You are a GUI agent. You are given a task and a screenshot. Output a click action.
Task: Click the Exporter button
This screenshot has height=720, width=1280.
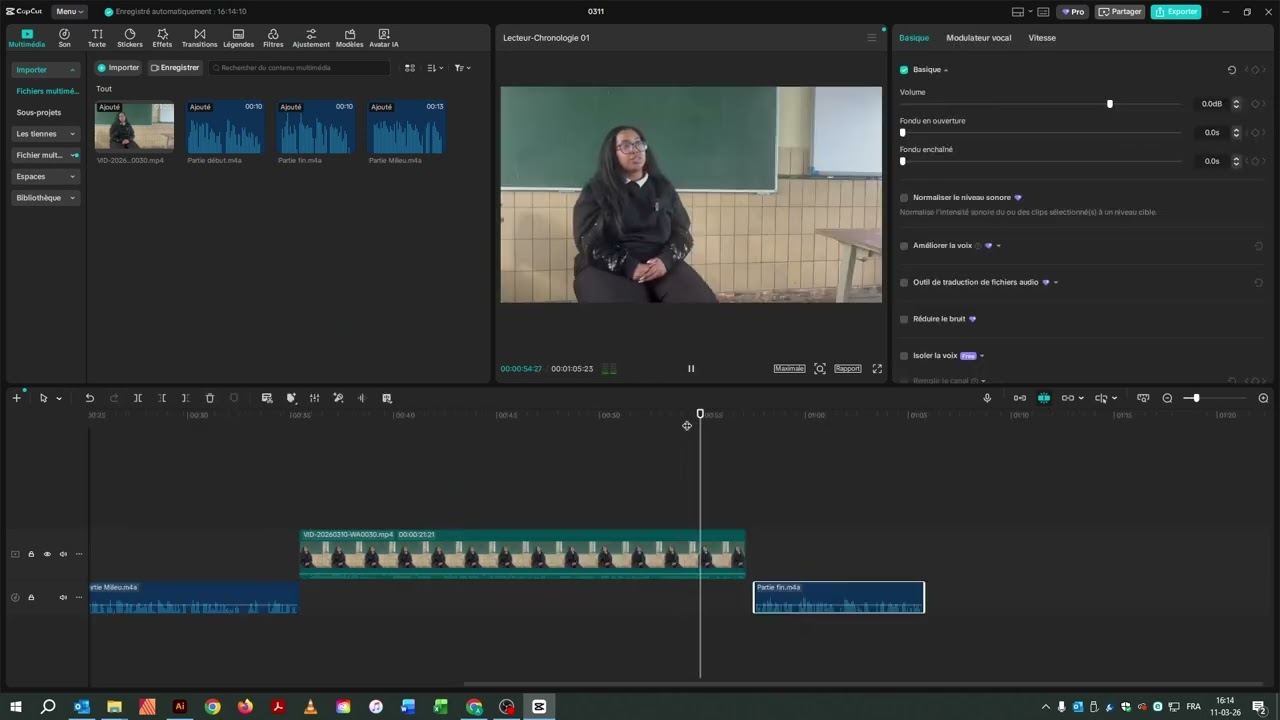[1176, 12]
